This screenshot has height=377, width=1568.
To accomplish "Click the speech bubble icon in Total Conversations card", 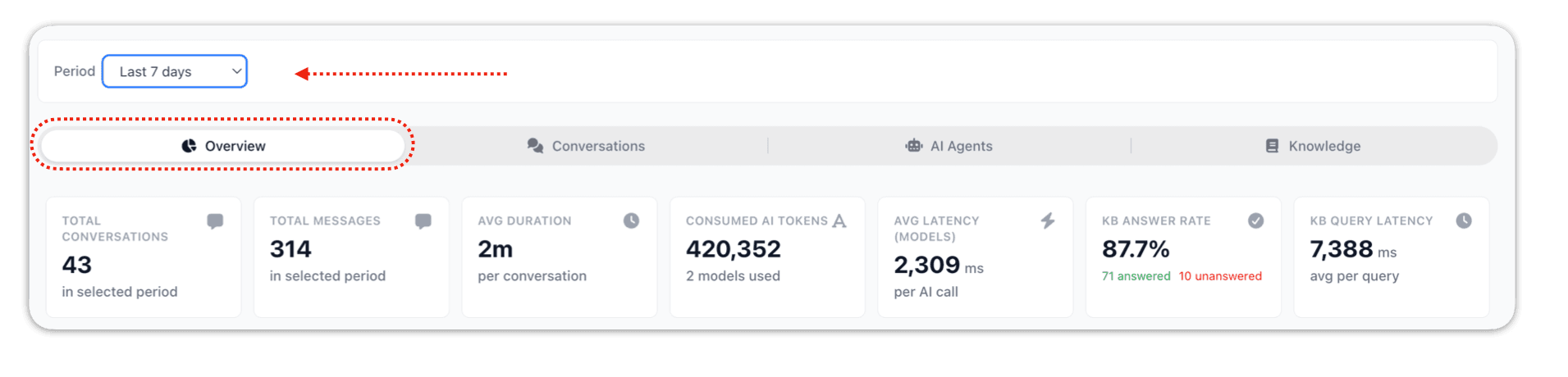I will pyautogui.click(x=215, y=221).
